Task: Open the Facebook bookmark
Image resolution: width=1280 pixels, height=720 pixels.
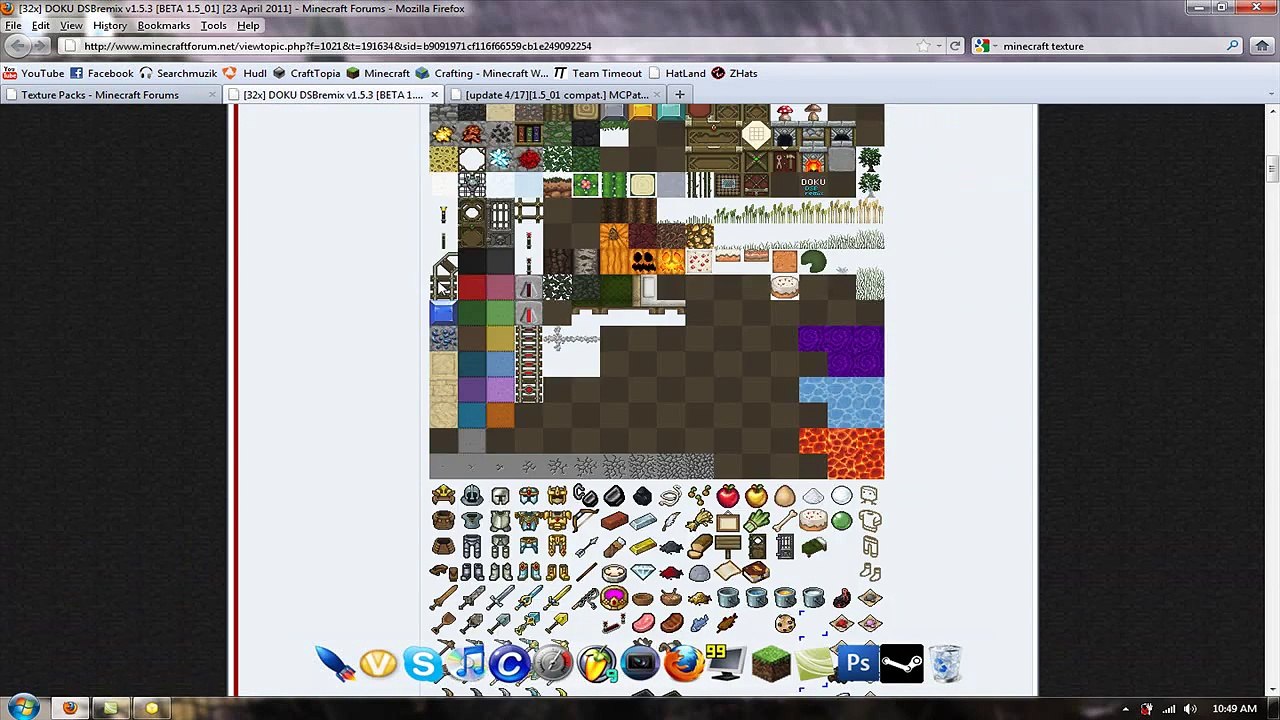Action: point(102,73)
